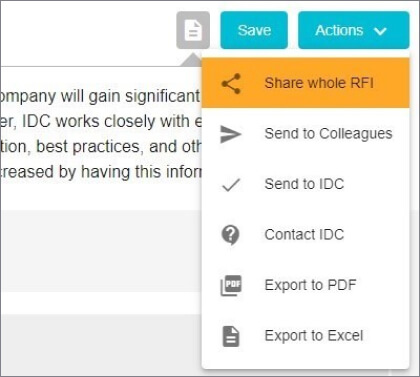This screenshot has width=420, height=377.
Task: Save the current RFI
Action: (254, 30)
